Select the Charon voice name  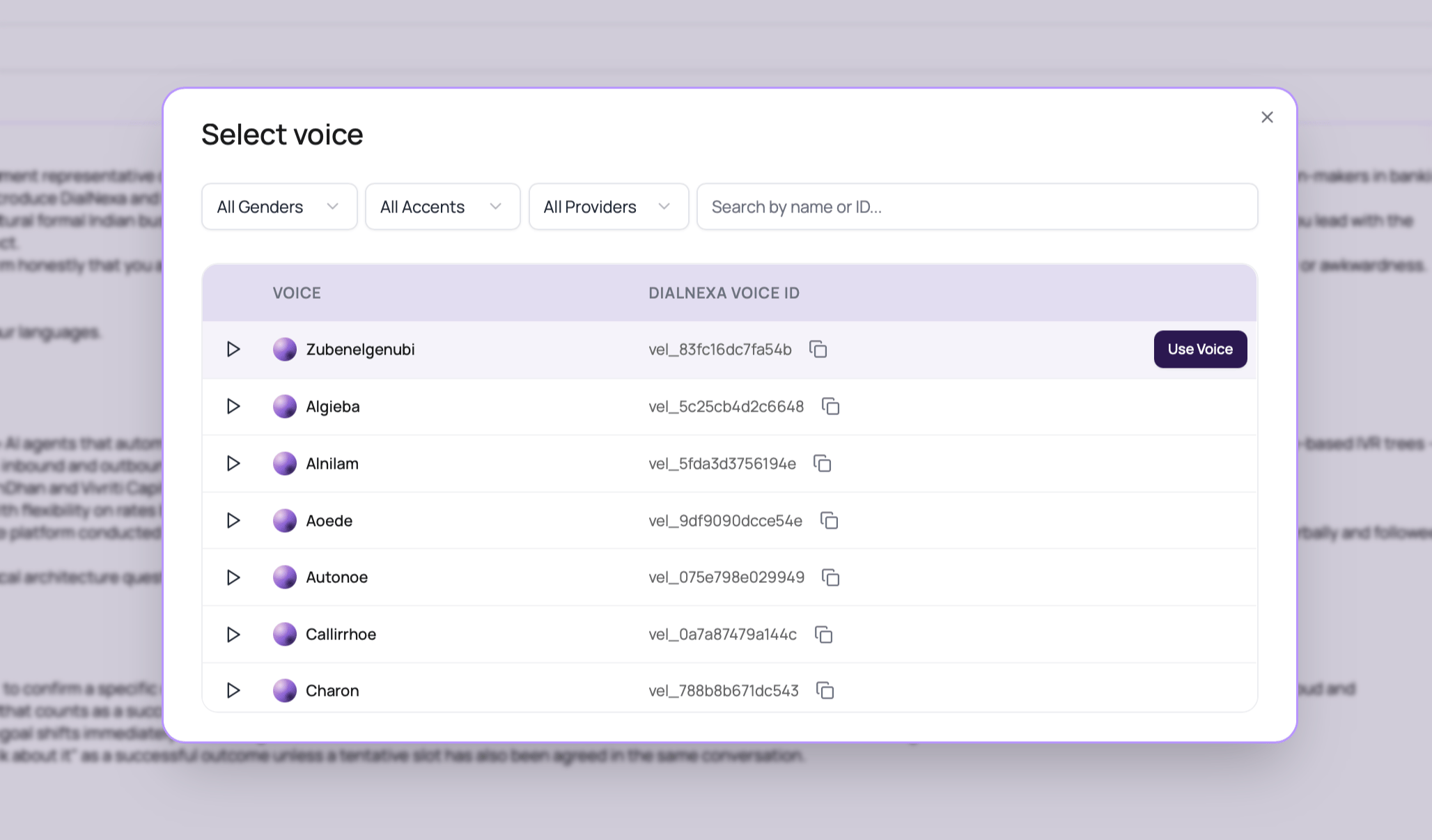[332, 690]
